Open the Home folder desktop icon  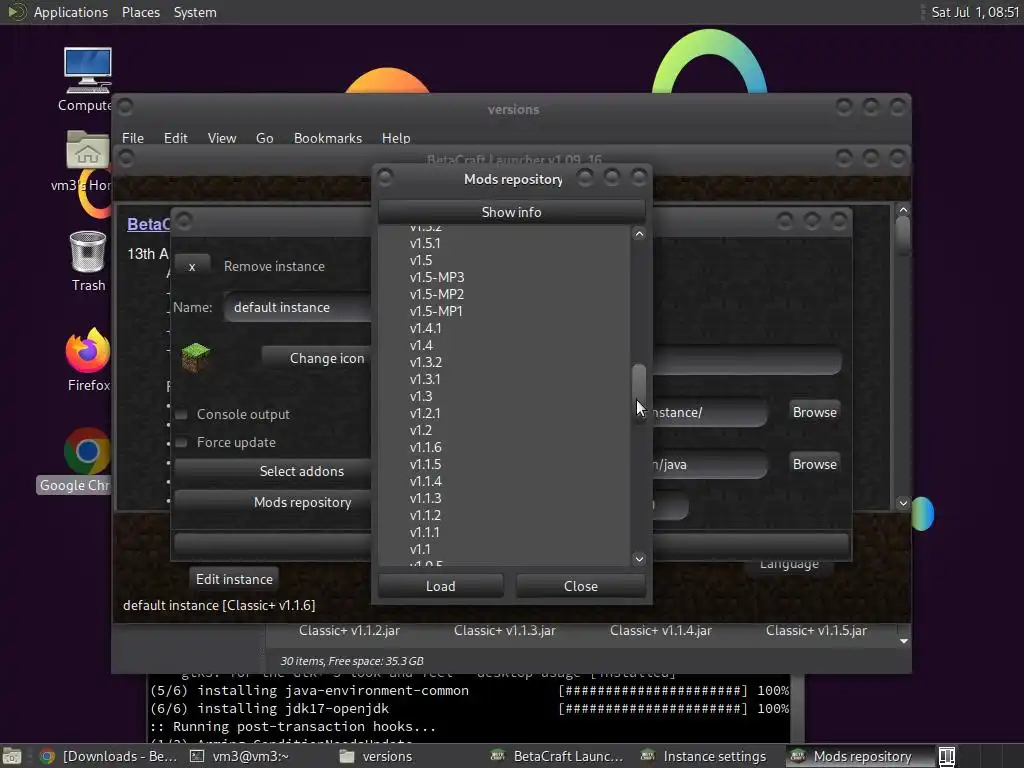(87, 150)
